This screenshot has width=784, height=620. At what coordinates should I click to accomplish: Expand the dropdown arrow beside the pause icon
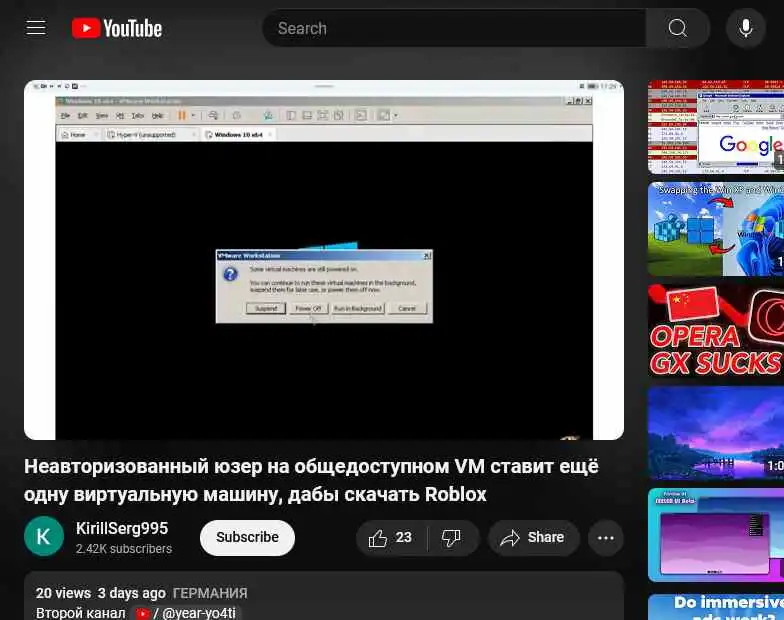click(x=194, y=116)
